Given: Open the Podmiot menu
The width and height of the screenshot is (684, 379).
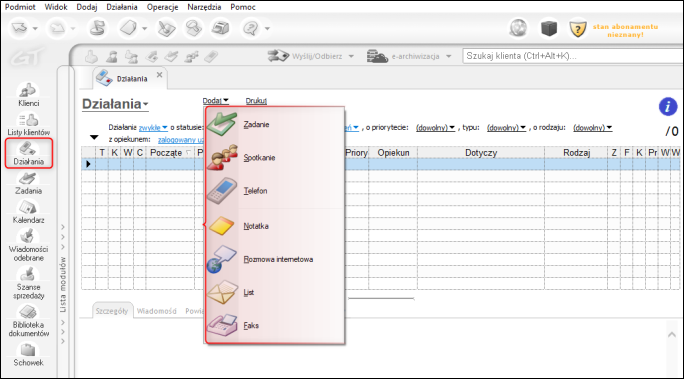Looking at the screenshot, I should (20, 7).
